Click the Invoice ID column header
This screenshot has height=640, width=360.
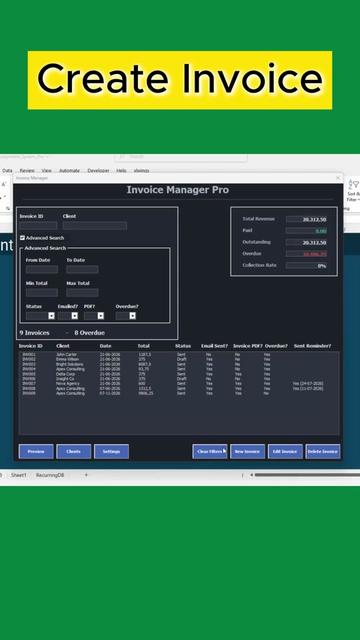point(31,346)
